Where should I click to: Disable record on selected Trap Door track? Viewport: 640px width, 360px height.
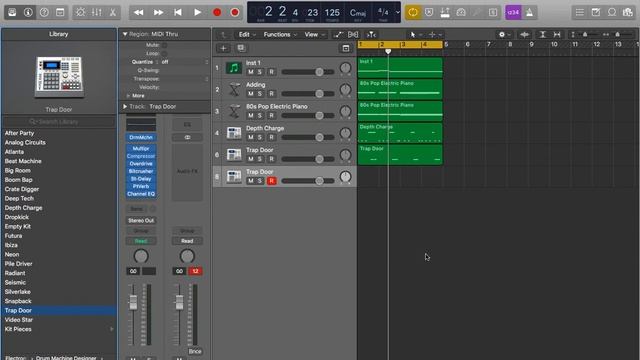[271, 181]
